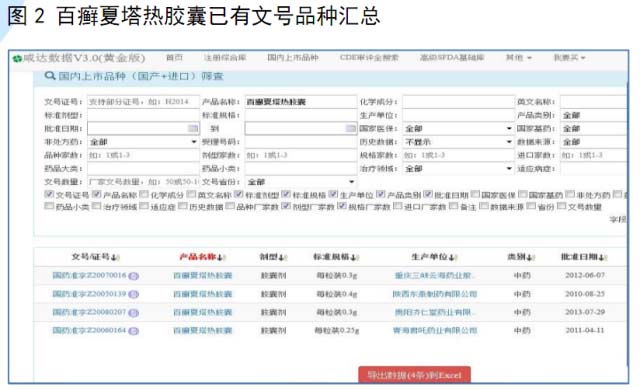Check the 国家医保 column checkbox
Image resolution: width=640 pixels, height=389 pixels.
[x=475, y=194]
